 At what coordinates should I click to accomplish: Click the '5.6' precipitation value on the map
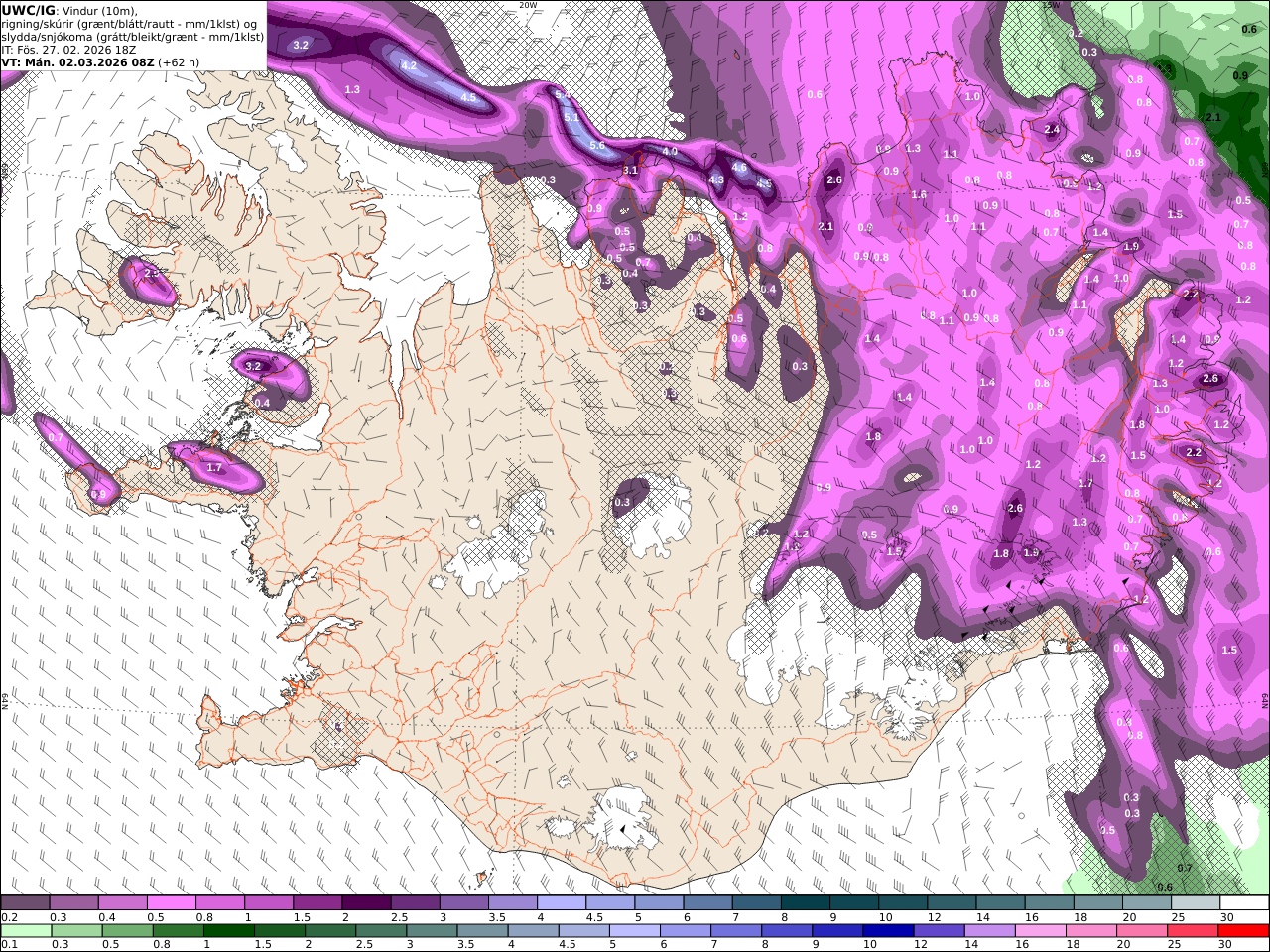click(x=597, y=145)
